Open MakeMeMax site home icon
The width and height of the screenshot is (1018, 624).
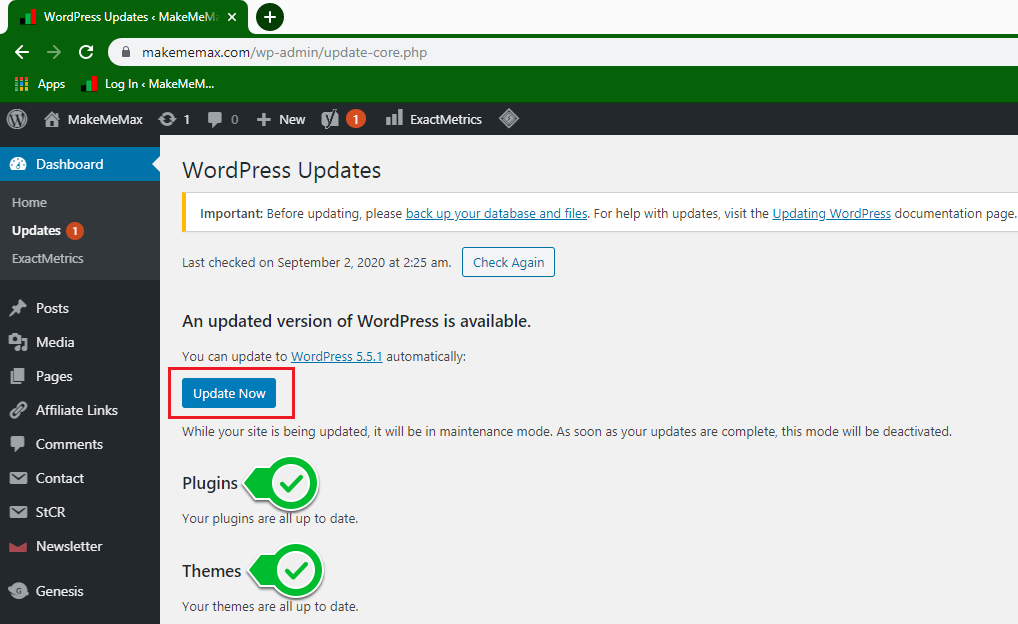(52, 119)
